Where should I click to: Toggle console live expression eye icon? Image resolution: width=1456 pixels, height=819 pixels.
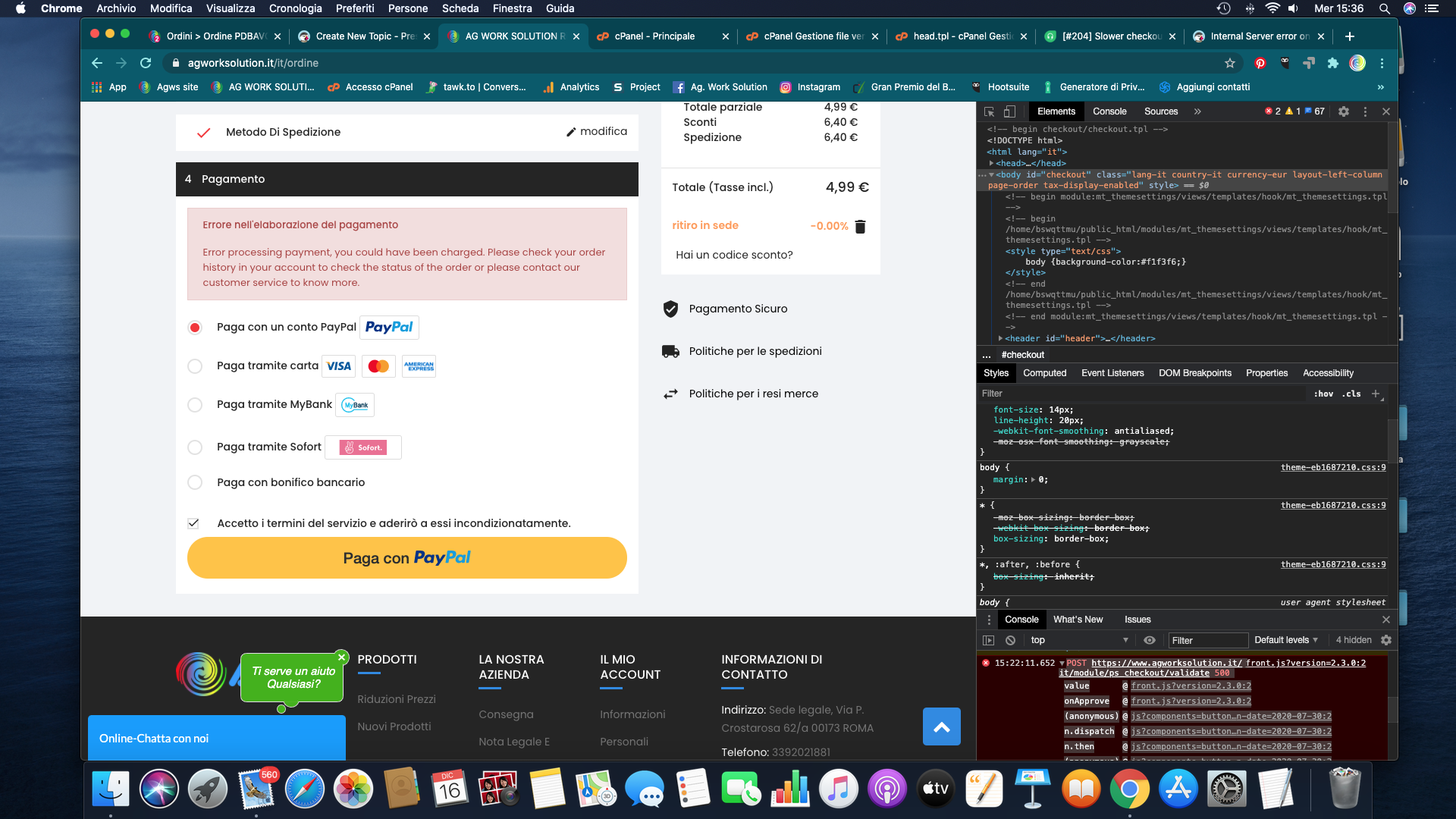[x=1150, y=640]
